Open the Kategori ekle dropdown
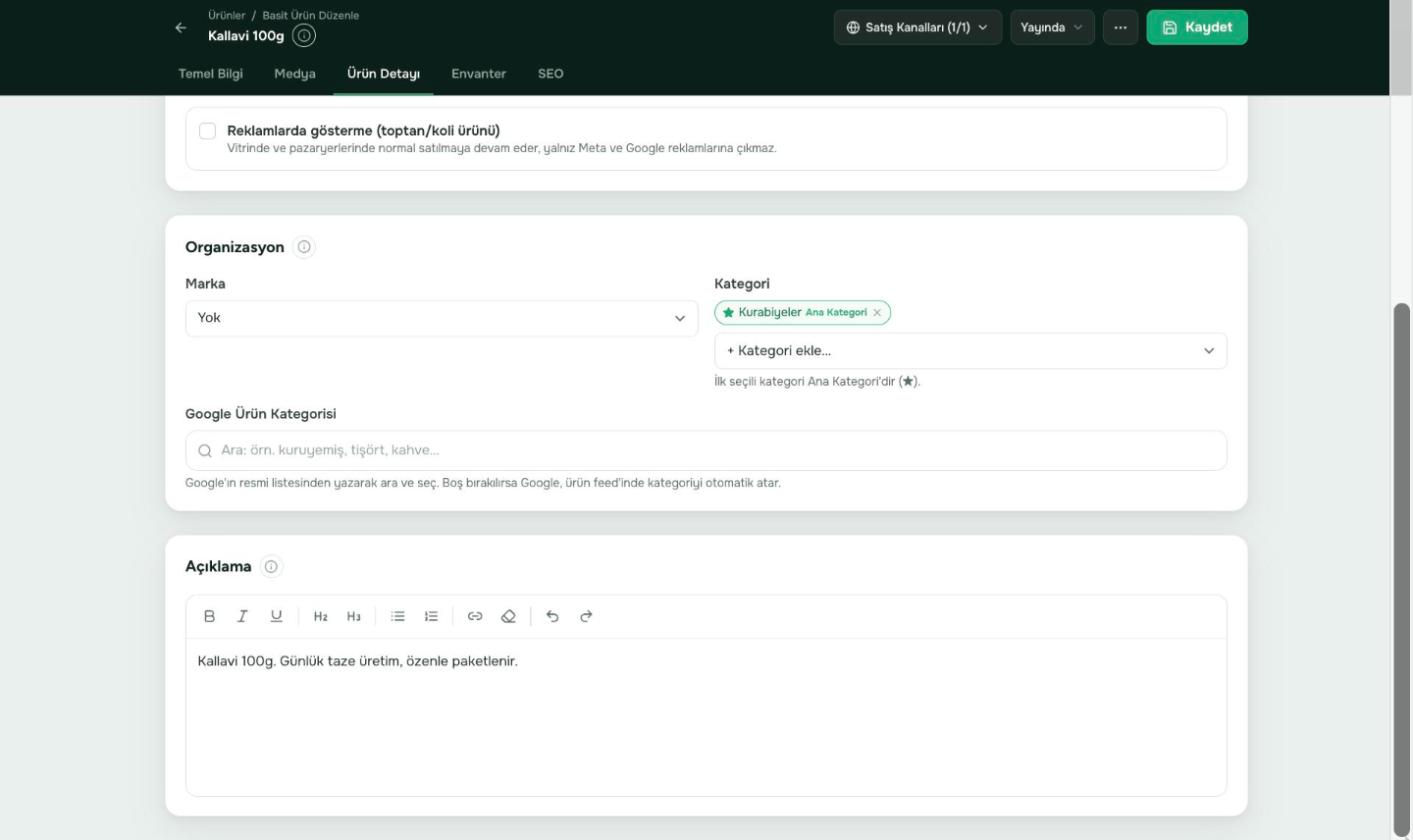The height and width of the screenshot is (840, 1413). (x=971, y=351)
